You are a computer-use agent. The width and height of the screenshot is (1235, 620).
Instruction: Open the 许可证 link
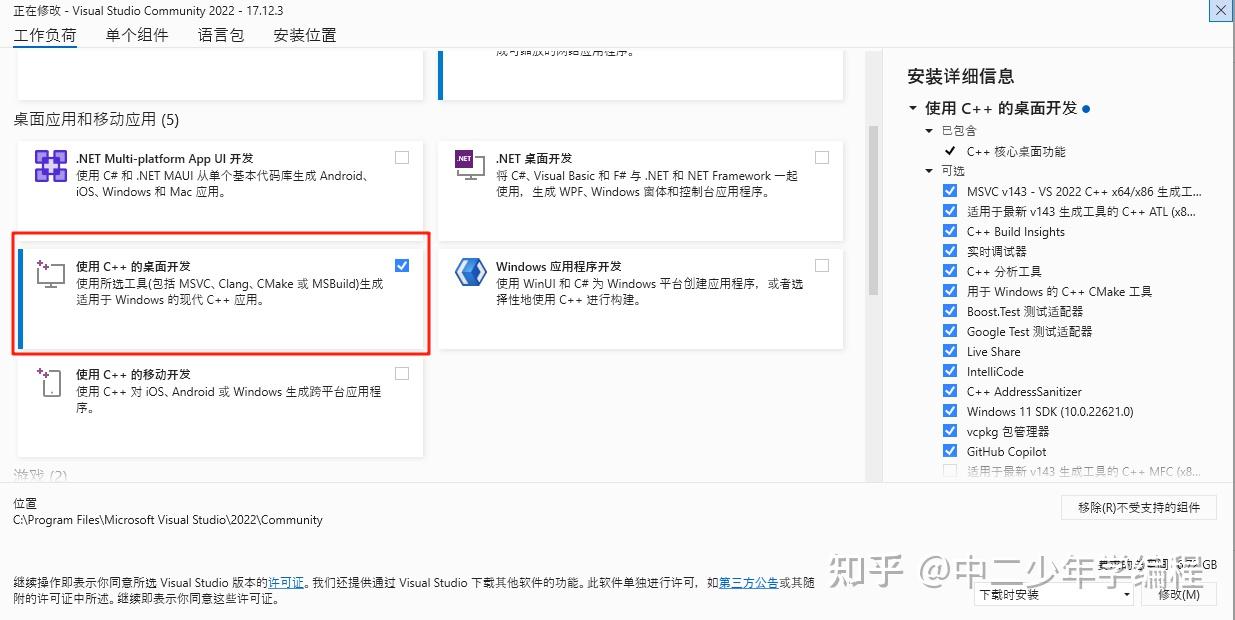tap(286, 582)
